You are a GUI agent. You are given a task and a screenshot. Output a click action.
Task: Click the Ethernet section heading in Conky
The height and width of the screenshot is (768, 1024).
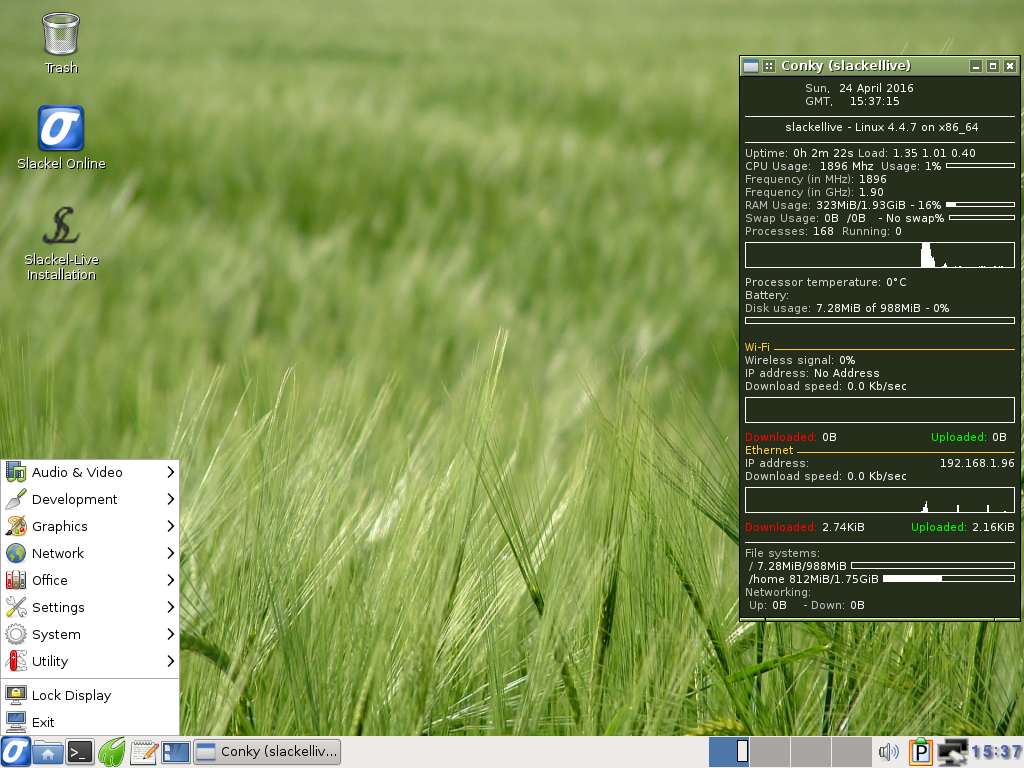click(x=769, y=450)
